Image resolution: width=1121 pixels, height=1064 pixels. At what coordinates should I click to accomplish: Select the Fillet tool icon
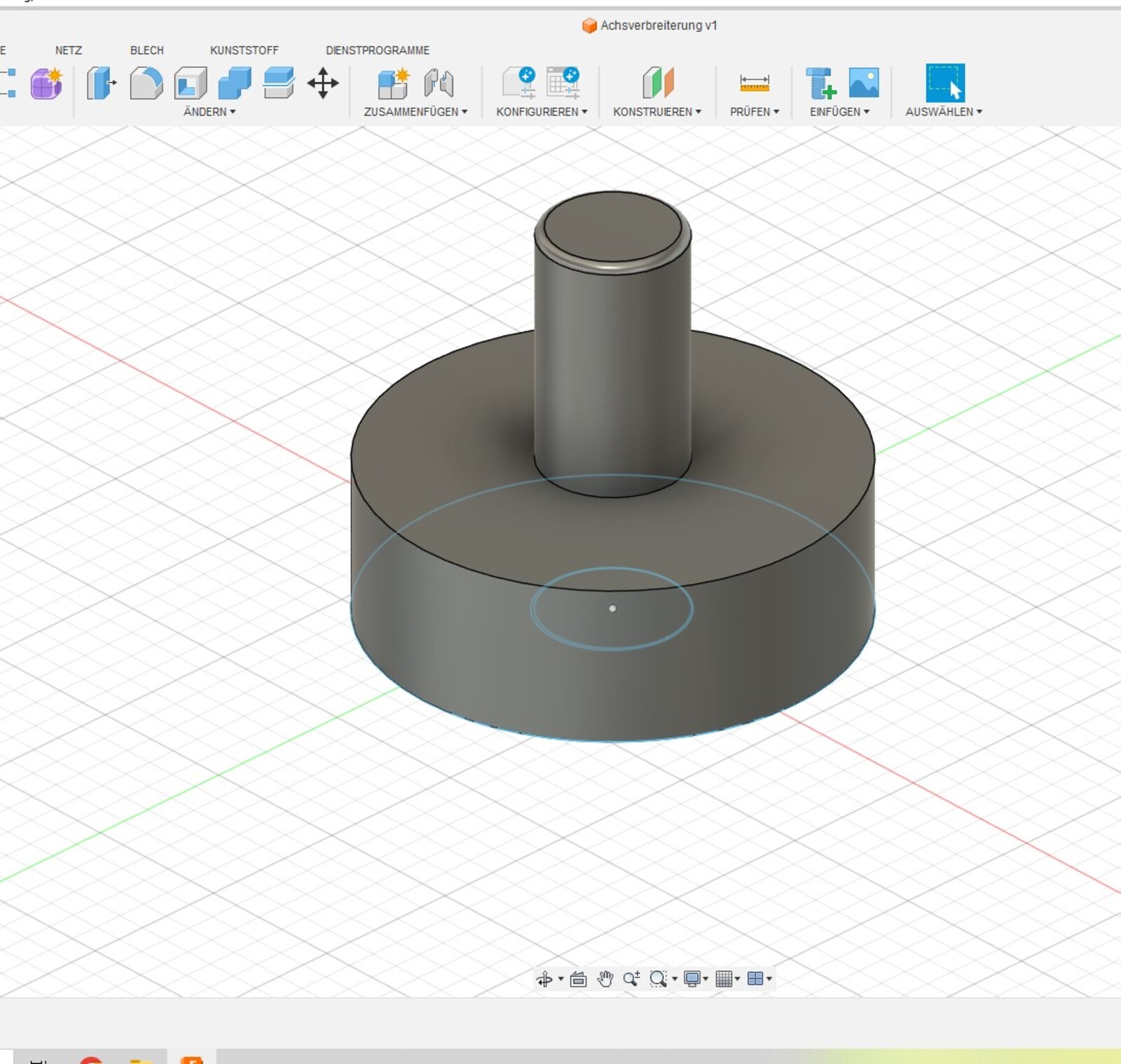coord(146,83)
